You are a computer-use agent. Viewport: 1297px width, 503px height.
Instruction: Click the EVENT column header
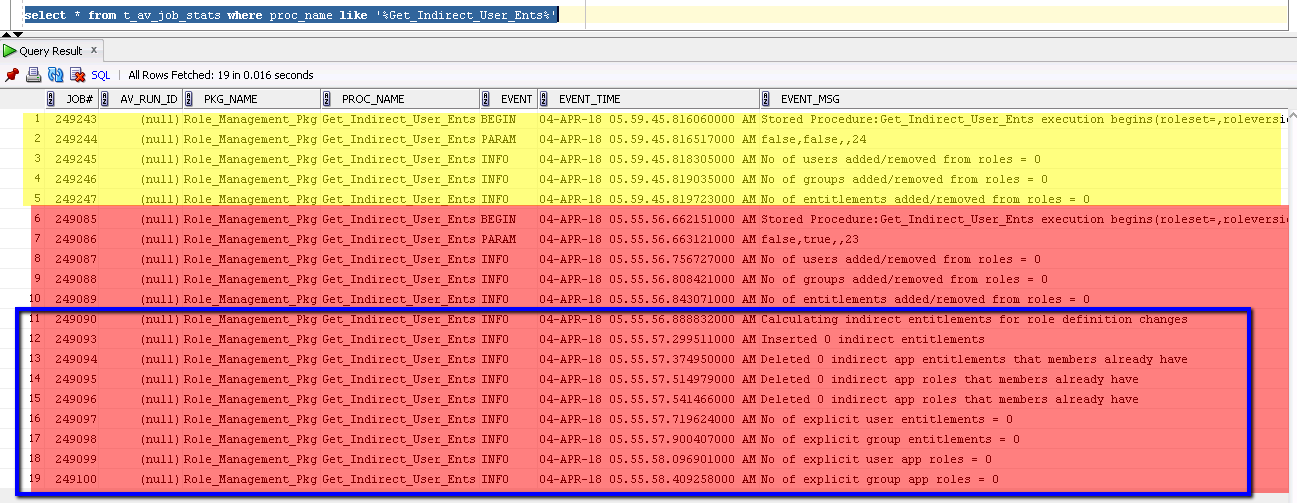point(516,99)
